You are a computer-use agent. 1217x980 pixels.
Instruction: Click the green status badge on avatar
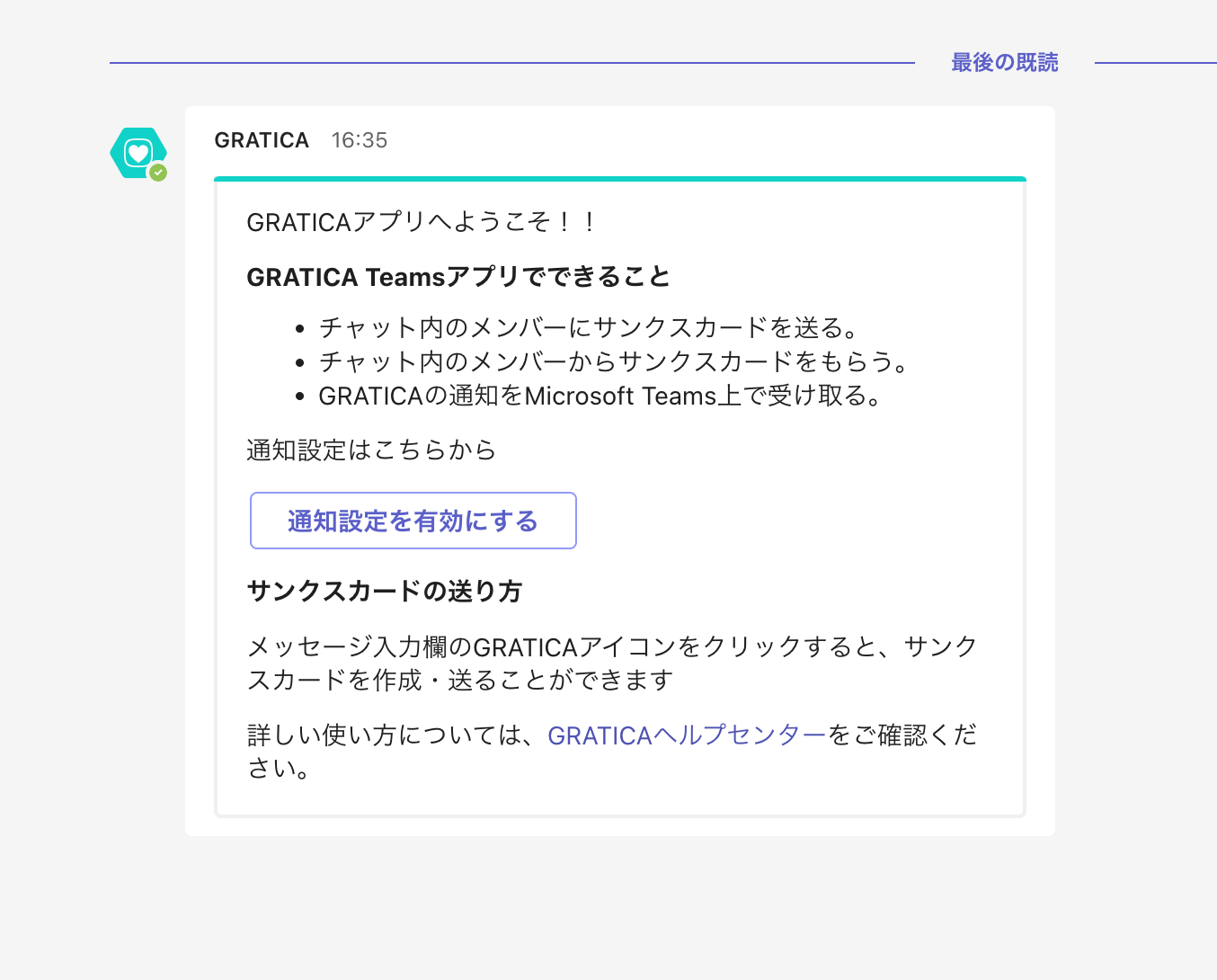[158, 172]
